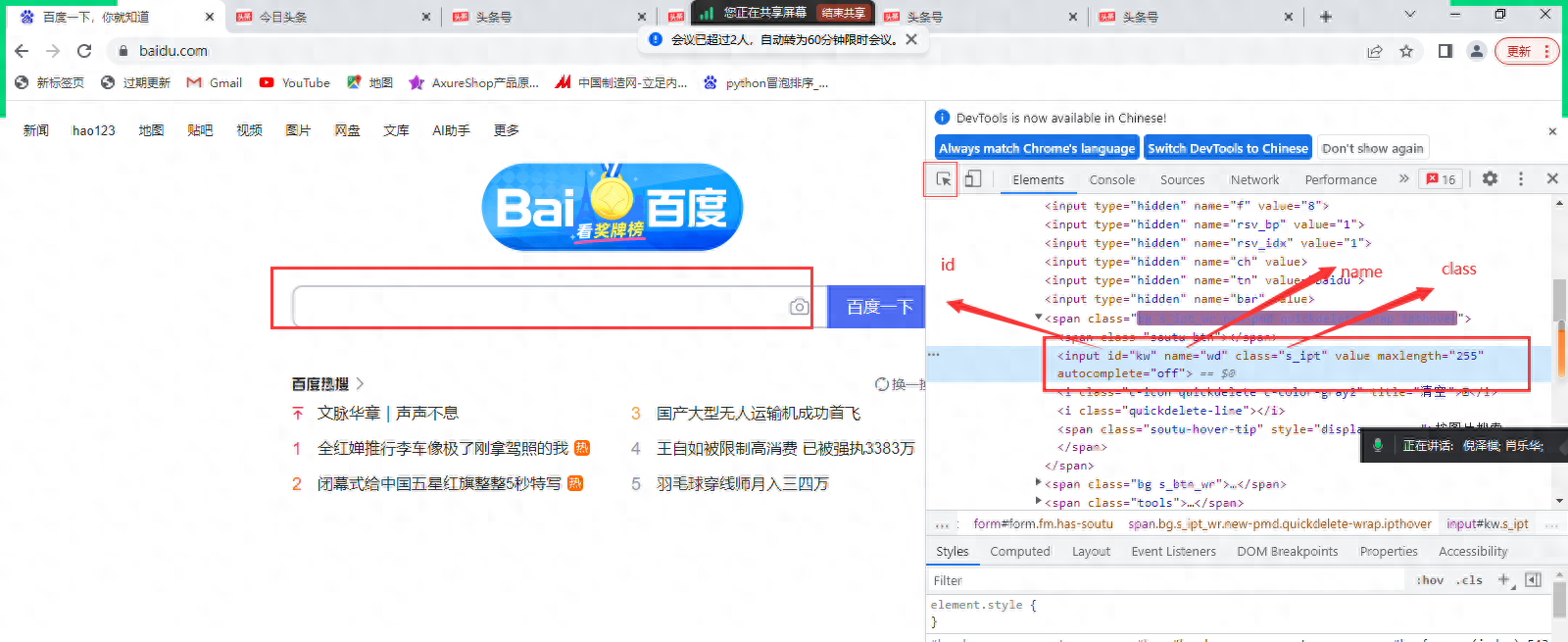Switch to the Sources tab
The image size is (1568, 642).
pyautogui.click(x=1182, y=179)
